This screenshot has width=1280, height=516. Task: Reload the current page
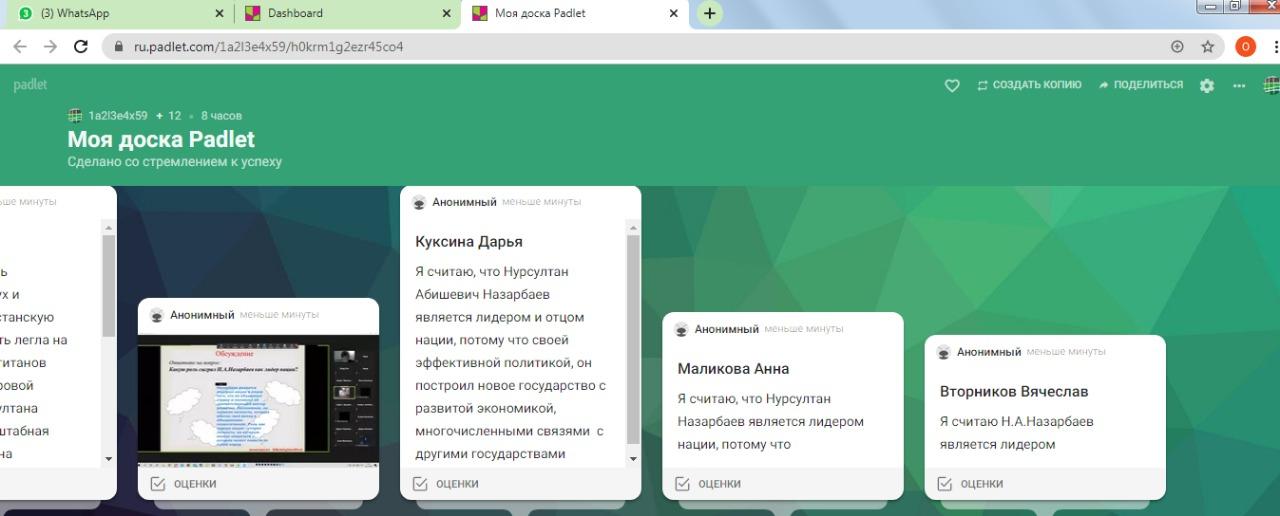click(81, 47)
